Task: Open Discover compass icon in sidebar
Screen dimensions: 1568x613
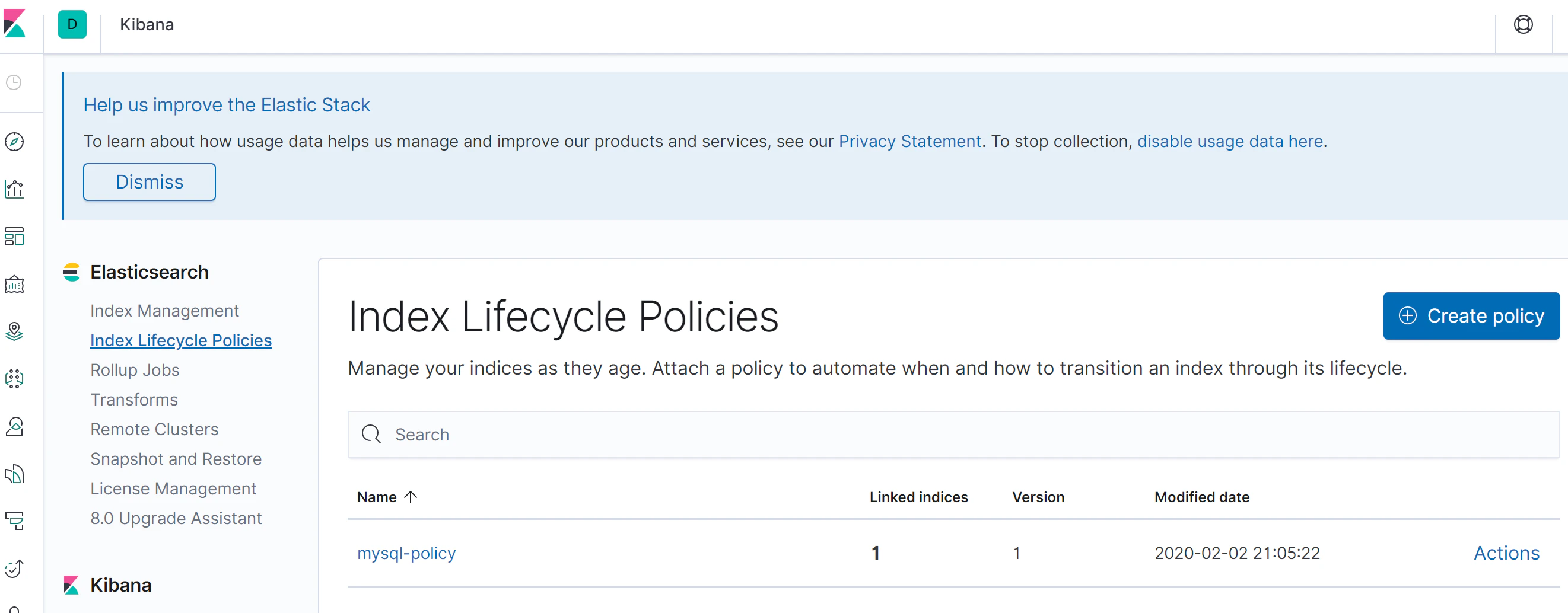Action: click(14, 141)
